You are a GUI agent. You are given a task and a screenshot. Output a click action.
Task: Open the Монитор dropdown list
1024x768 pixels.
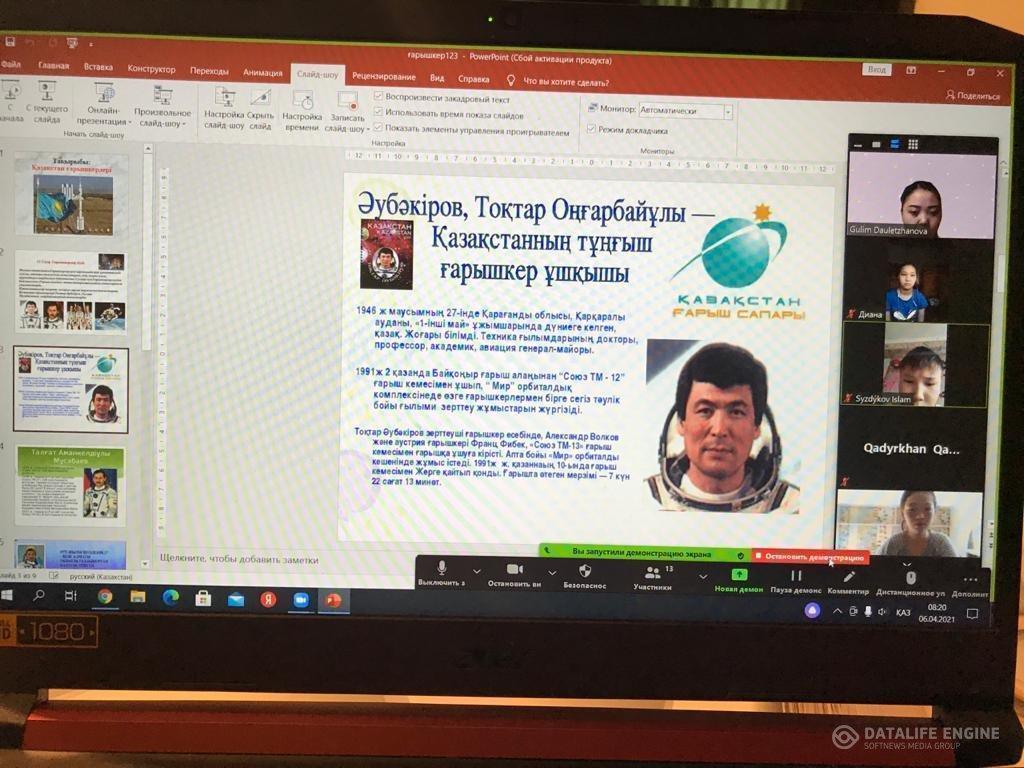728,112
